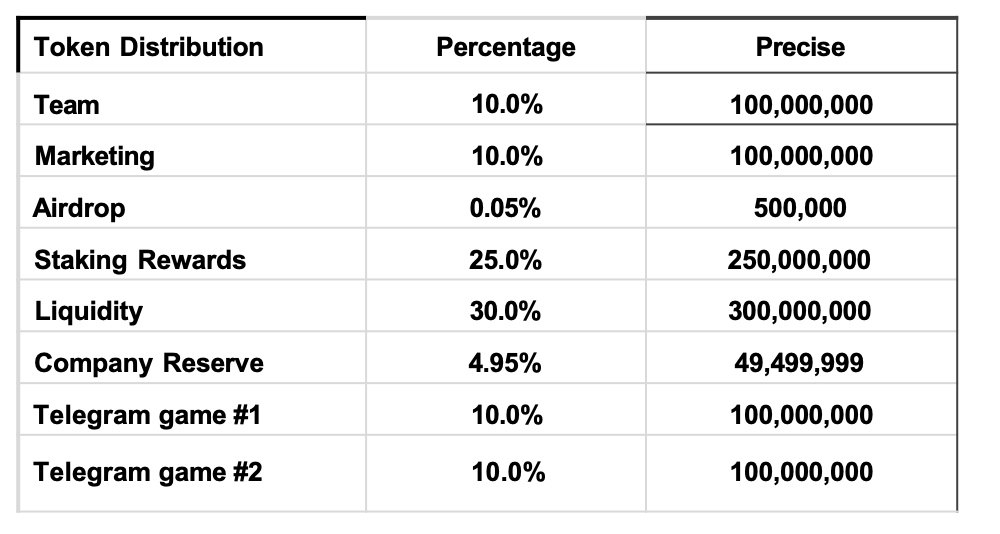Click the Staking Rewards cell
This screenshot has height=534, width=1000.
192,254
